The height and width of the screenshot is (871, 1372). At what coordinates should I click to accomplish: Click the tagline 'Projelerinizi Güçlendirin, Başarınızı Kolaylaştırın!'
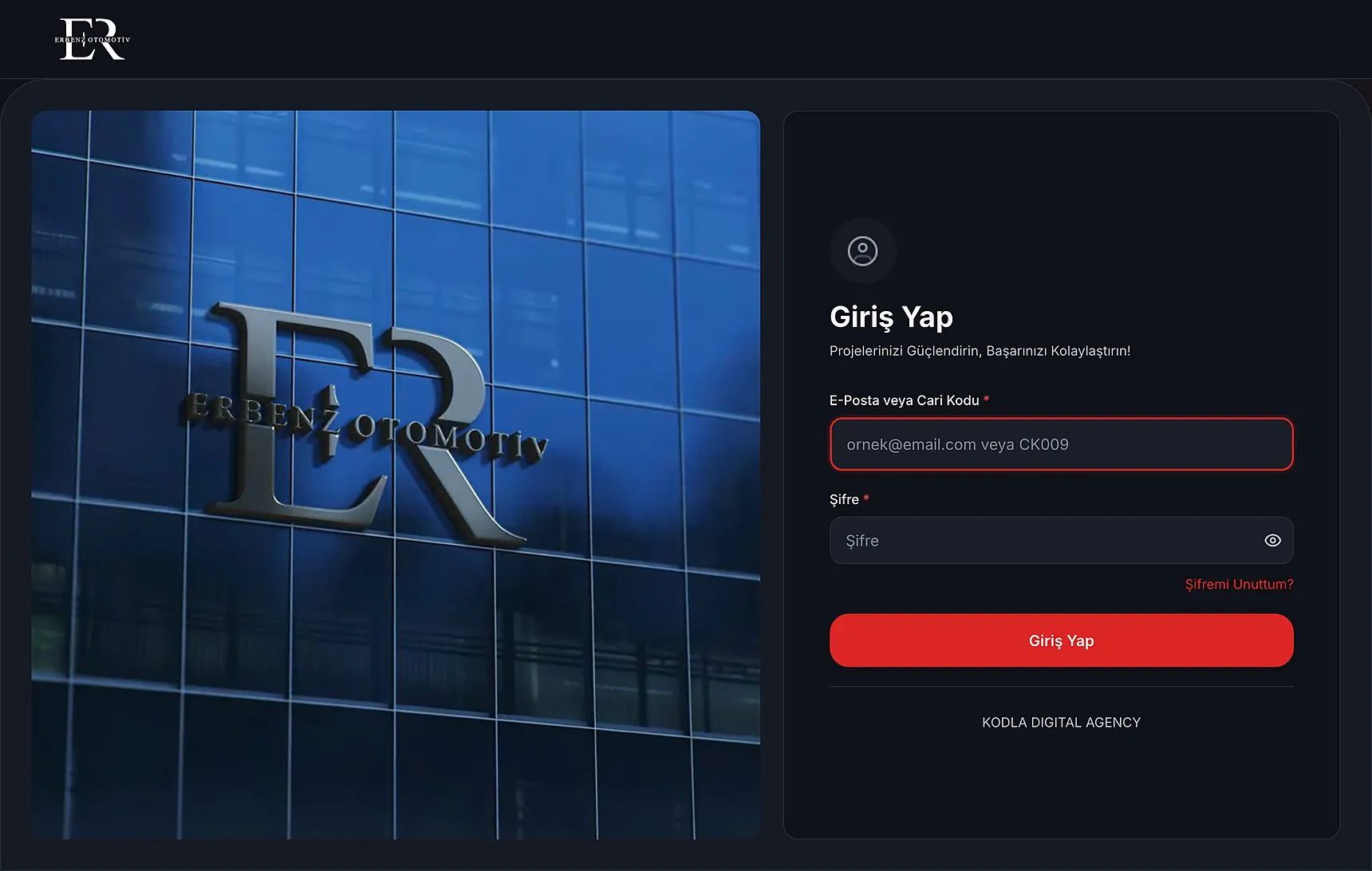(980, 351)
